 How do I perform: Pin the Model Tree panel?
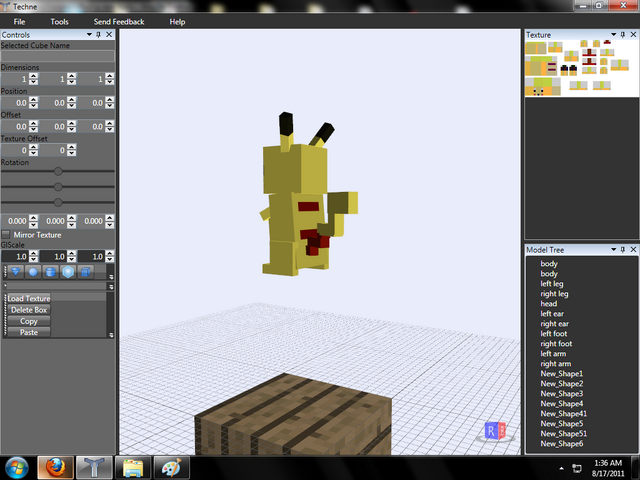(x=623, y=249)
